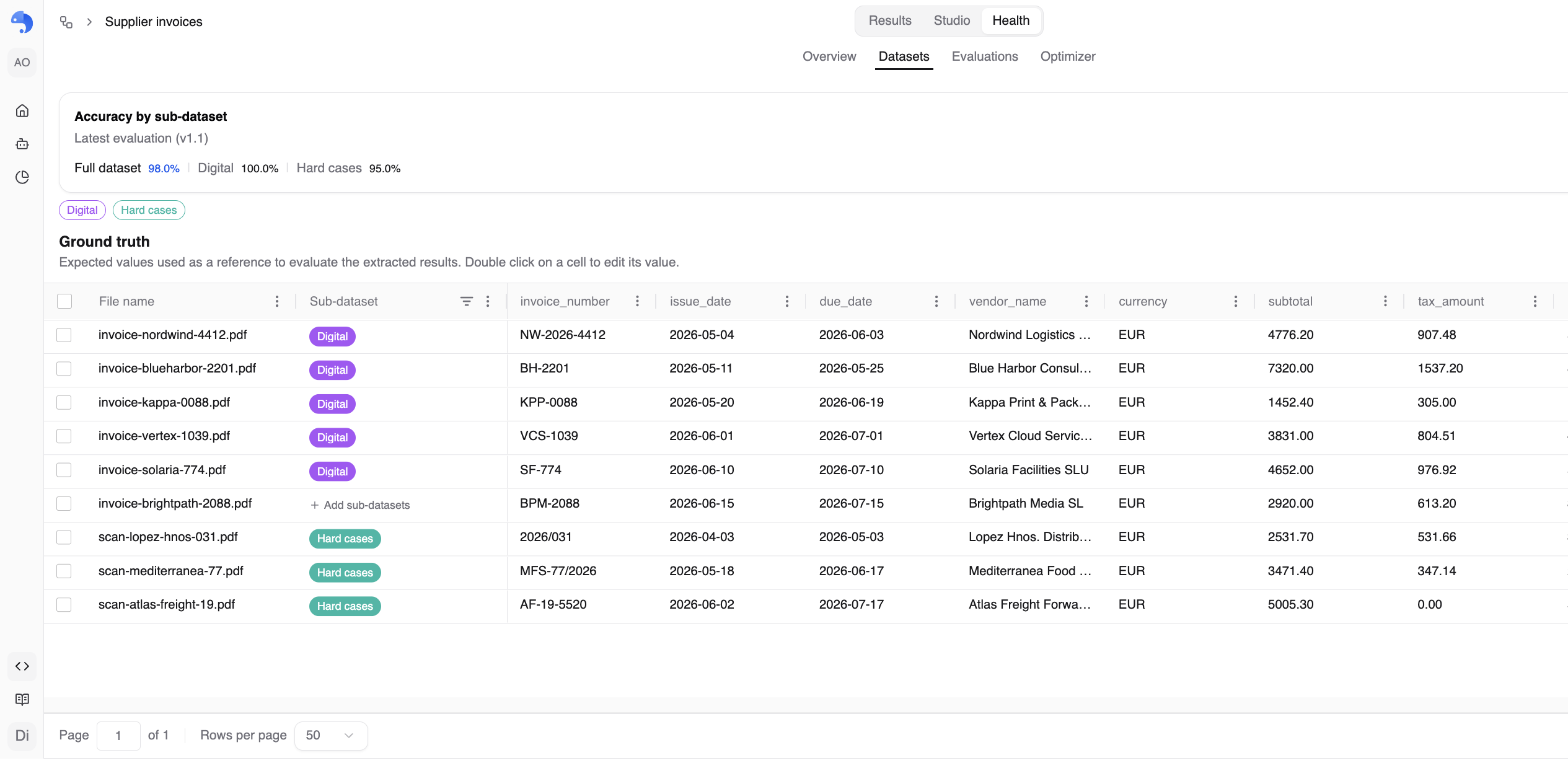
Task: Open the Optimizer sub-tab
Action: 1068,57
